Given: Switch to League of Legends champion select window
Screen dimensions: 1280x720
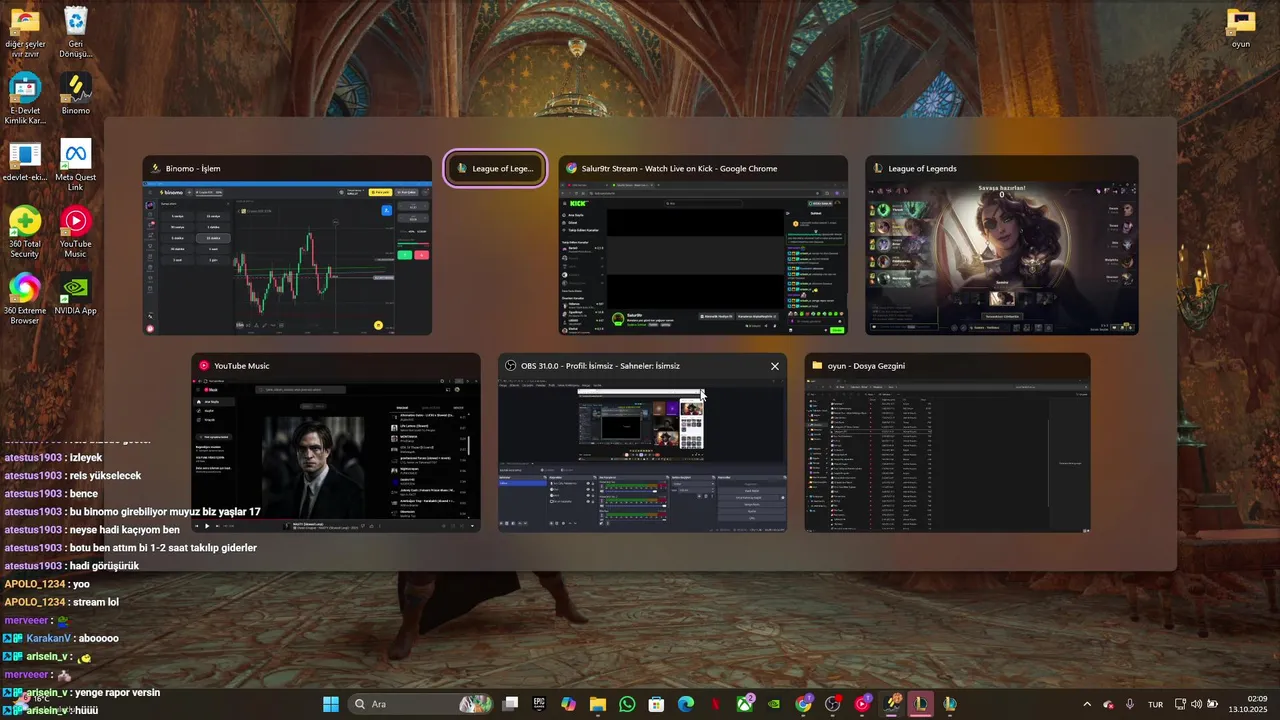Looking at the screenshot, I should [1002, 246].
